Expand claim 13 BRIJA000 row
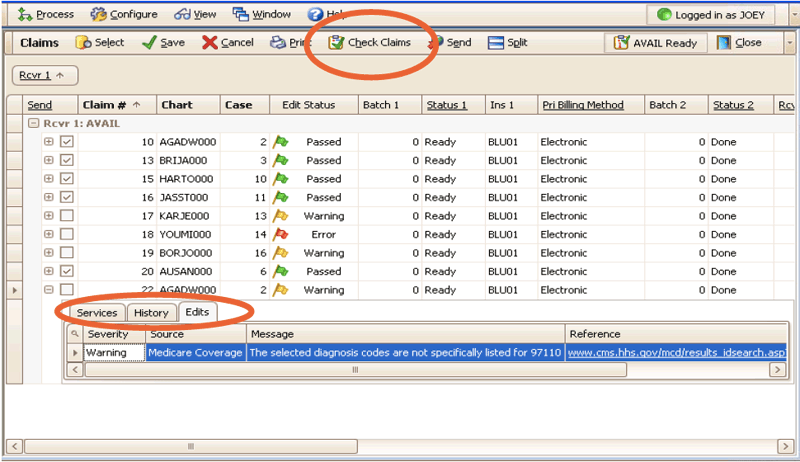The height and width of the screenshot is (462, 800). click(x=48, y=160)
